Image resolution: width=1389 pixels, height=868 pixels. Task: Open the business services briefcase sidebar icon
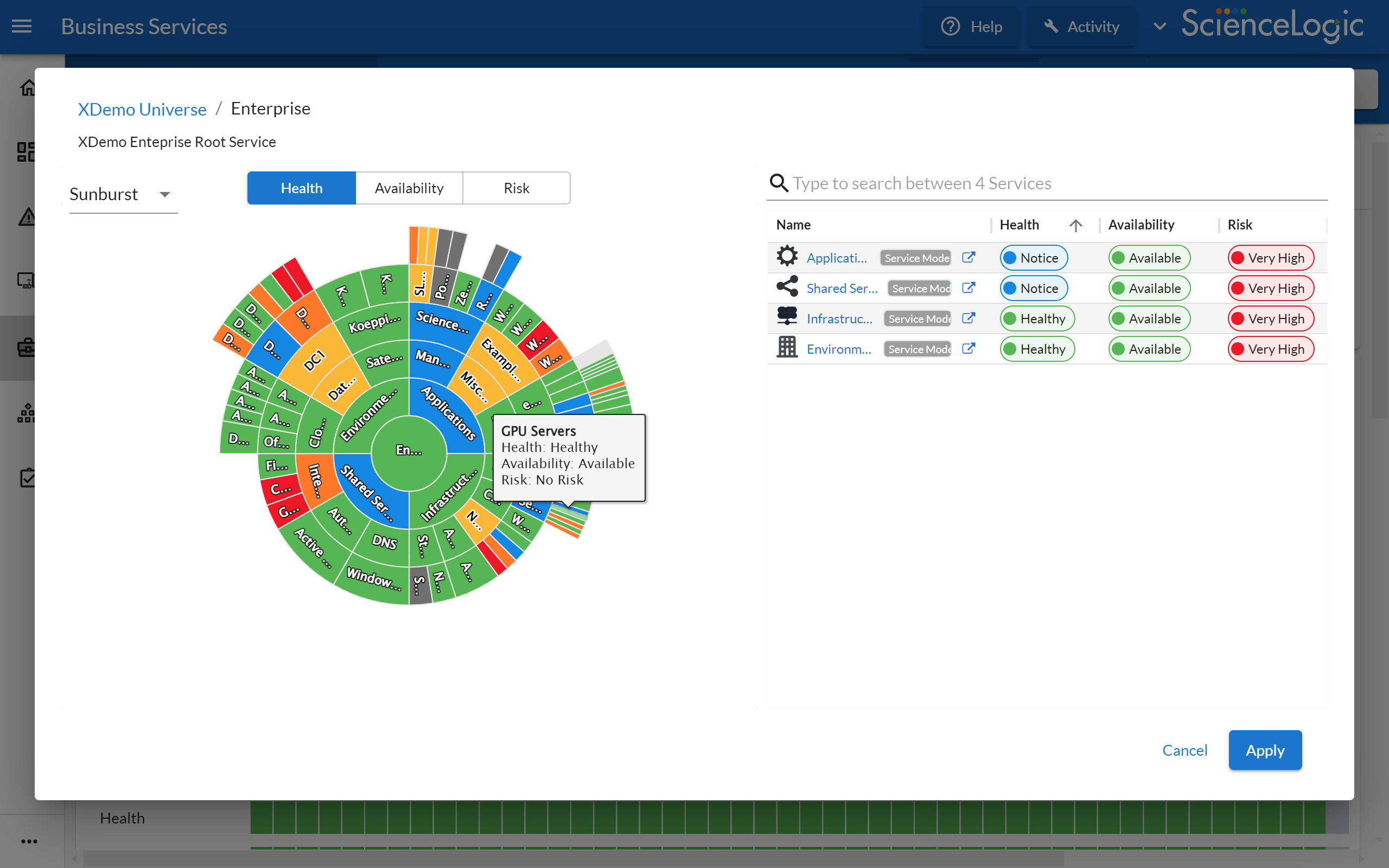coord(26,347)
